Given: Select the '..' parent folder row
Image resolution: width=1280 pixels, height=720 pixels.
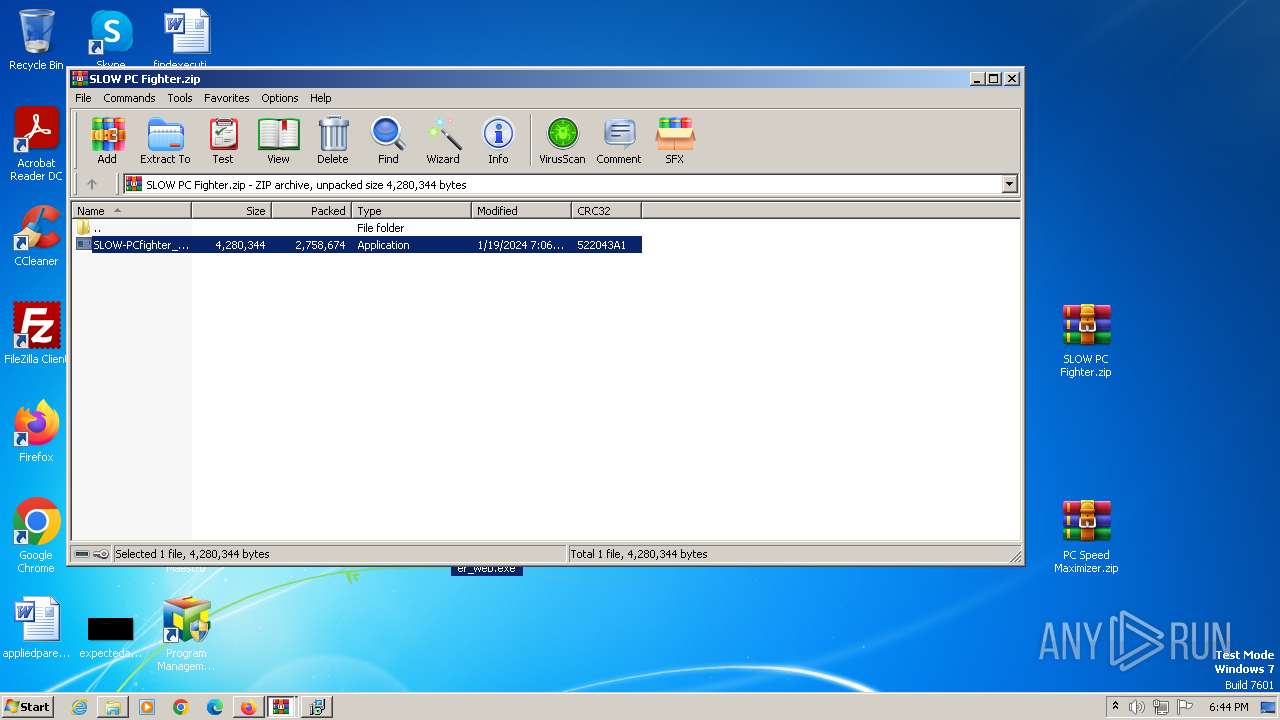Looking at the screenshot, I should click(357, 228).
